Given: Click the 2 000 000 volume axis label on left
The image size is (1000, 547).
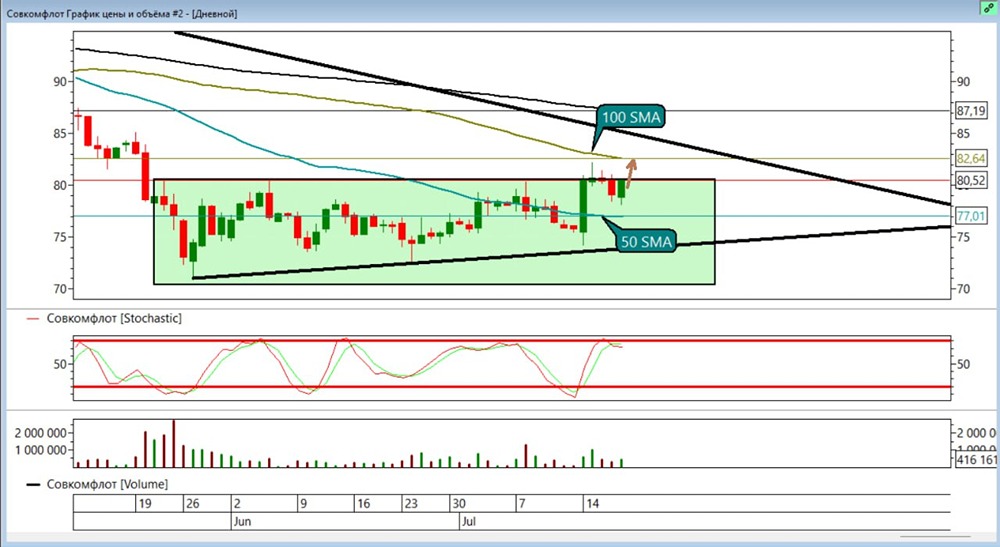Looking at the screenshot, I should tap(41, 433).
